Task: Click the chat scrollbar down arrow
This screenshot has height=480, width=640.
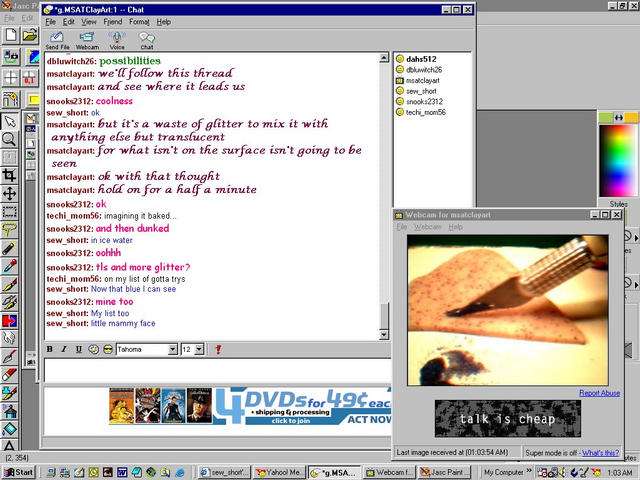Action: tap(384, 335)
